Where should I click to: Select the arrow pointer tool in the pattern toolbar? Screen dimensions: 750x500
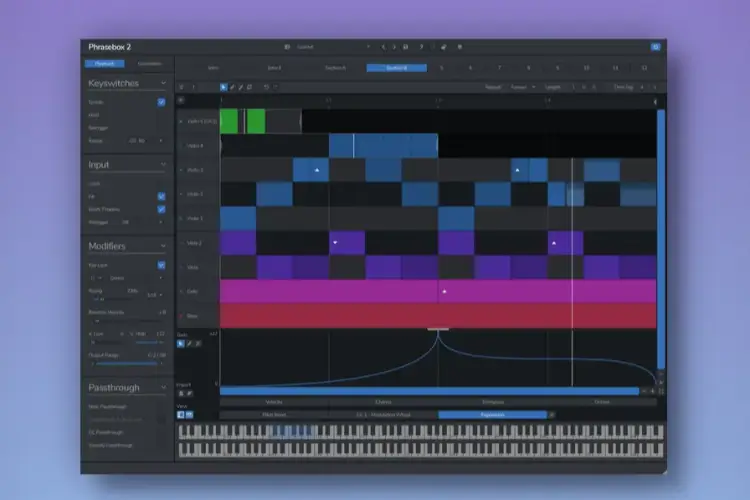click(223, 87)
